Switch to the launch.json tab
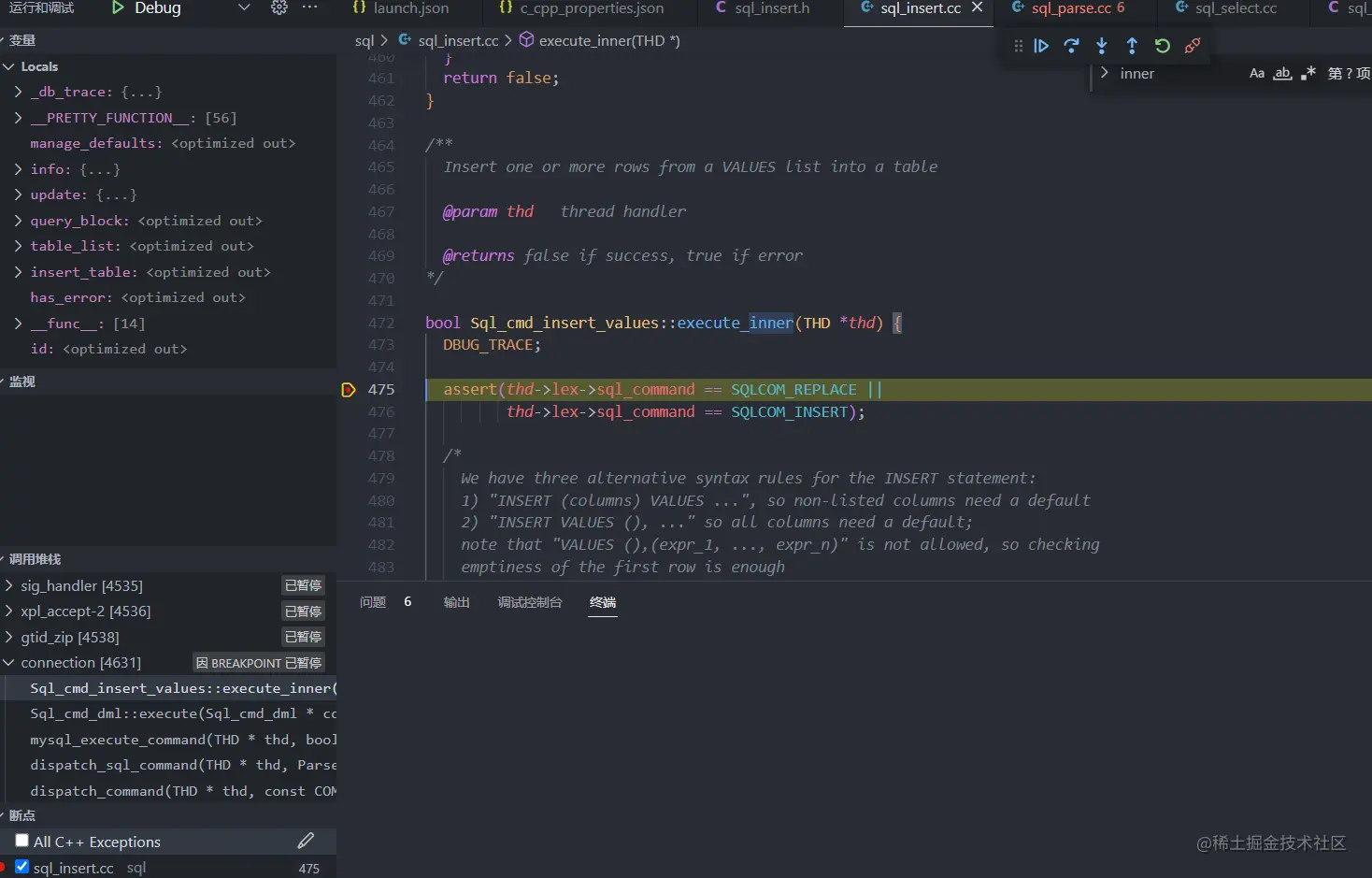The image size is (1372, 878). click(x=401, y=8)
